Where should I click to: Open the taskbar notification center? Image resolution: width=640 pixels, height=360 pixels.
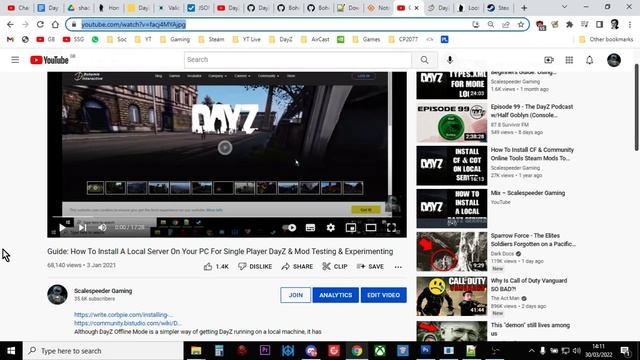point(625,351)
